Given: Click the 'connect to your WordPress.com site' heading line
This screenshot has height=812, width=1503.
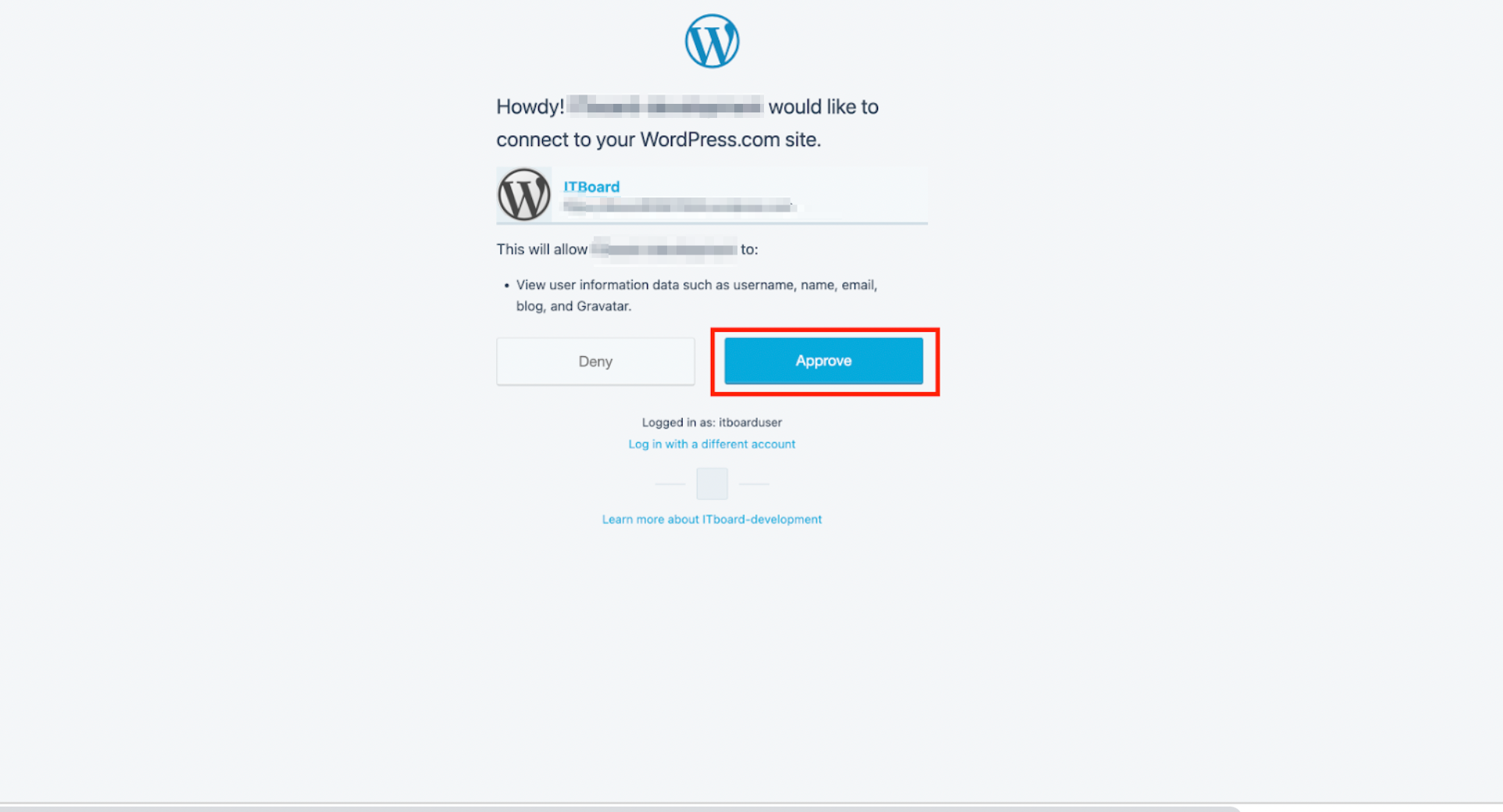Looking at the screenshot, I should [659, 140].
